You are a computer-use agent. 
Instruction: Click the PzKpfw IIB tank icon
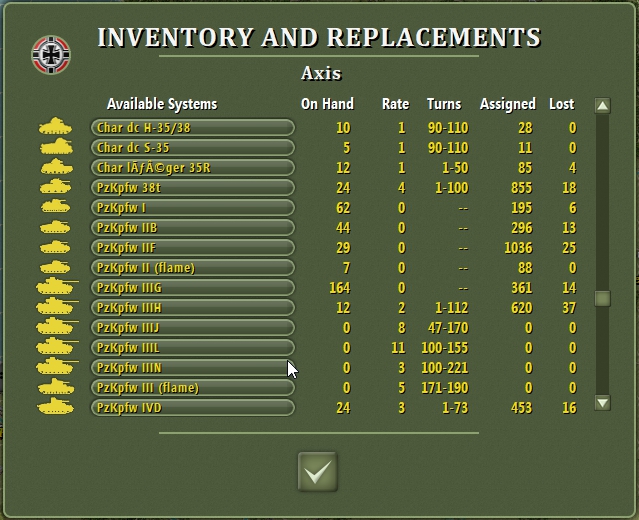coord(55,227)
